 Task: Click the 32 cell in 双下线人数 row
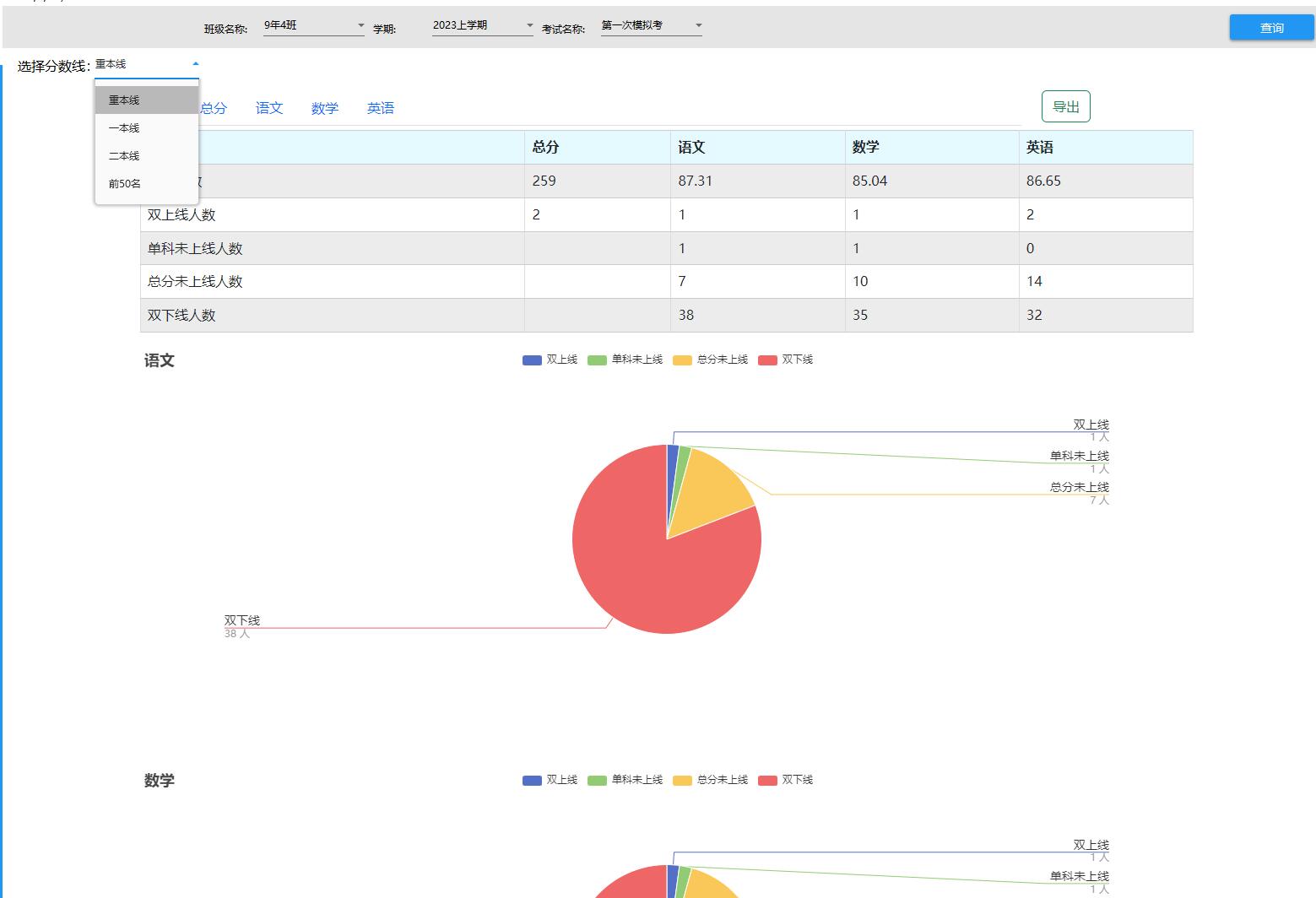[1106, 315]
